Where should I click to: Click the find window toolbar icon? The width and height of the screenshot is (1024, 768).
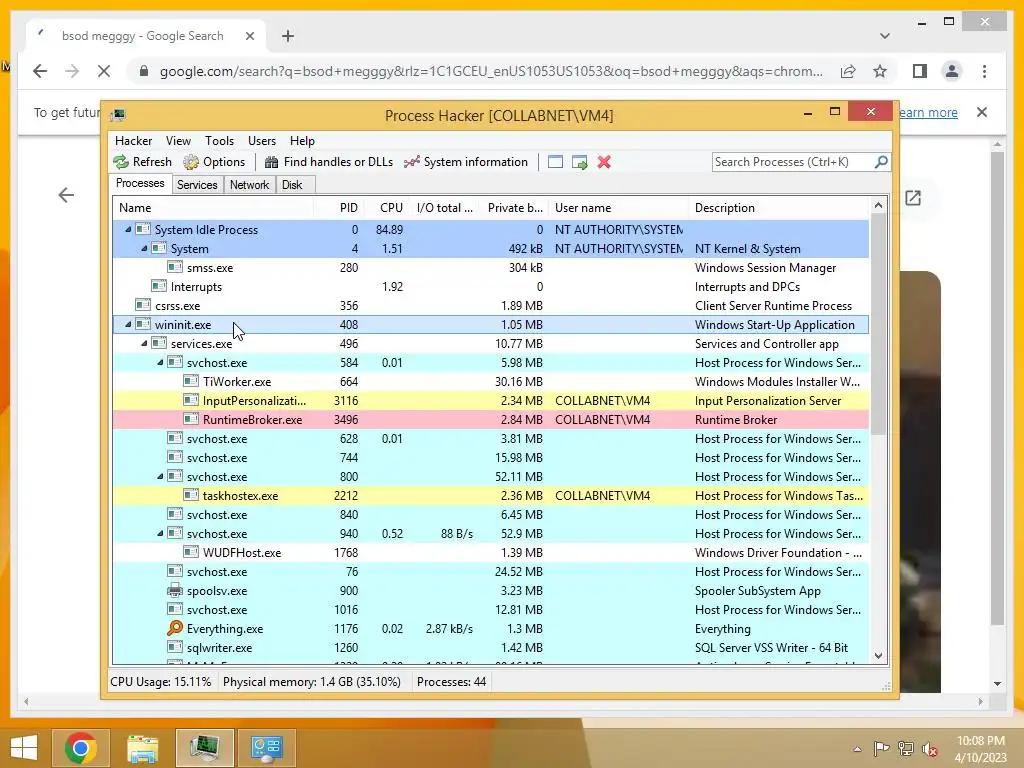pos(555,162)
